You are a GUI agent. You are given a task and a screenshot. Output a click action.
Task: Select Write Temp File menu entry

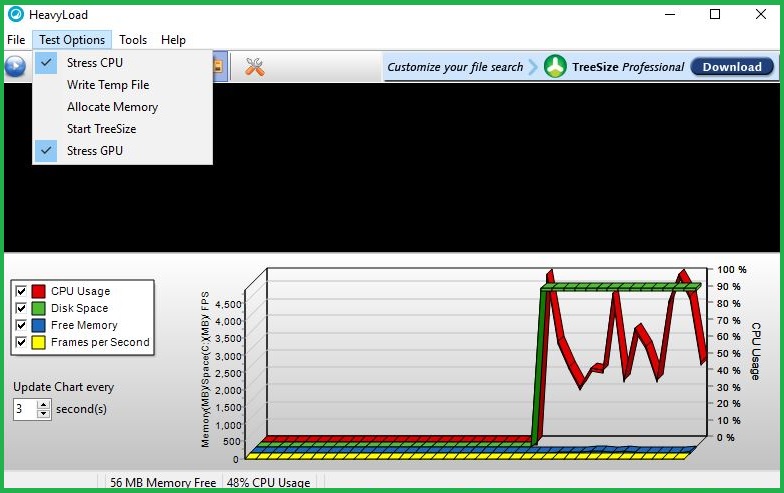coord(122,84)
